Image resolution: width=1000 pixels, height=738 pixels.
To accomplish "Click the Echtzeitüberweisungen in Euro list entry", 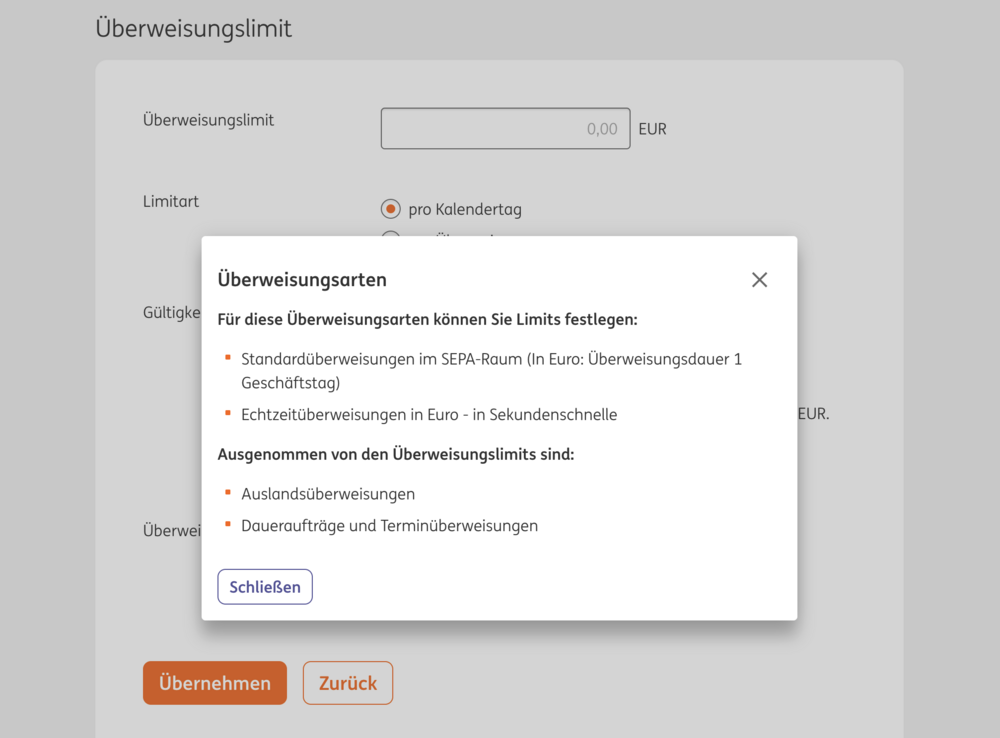I will click(x=429, y=414).
